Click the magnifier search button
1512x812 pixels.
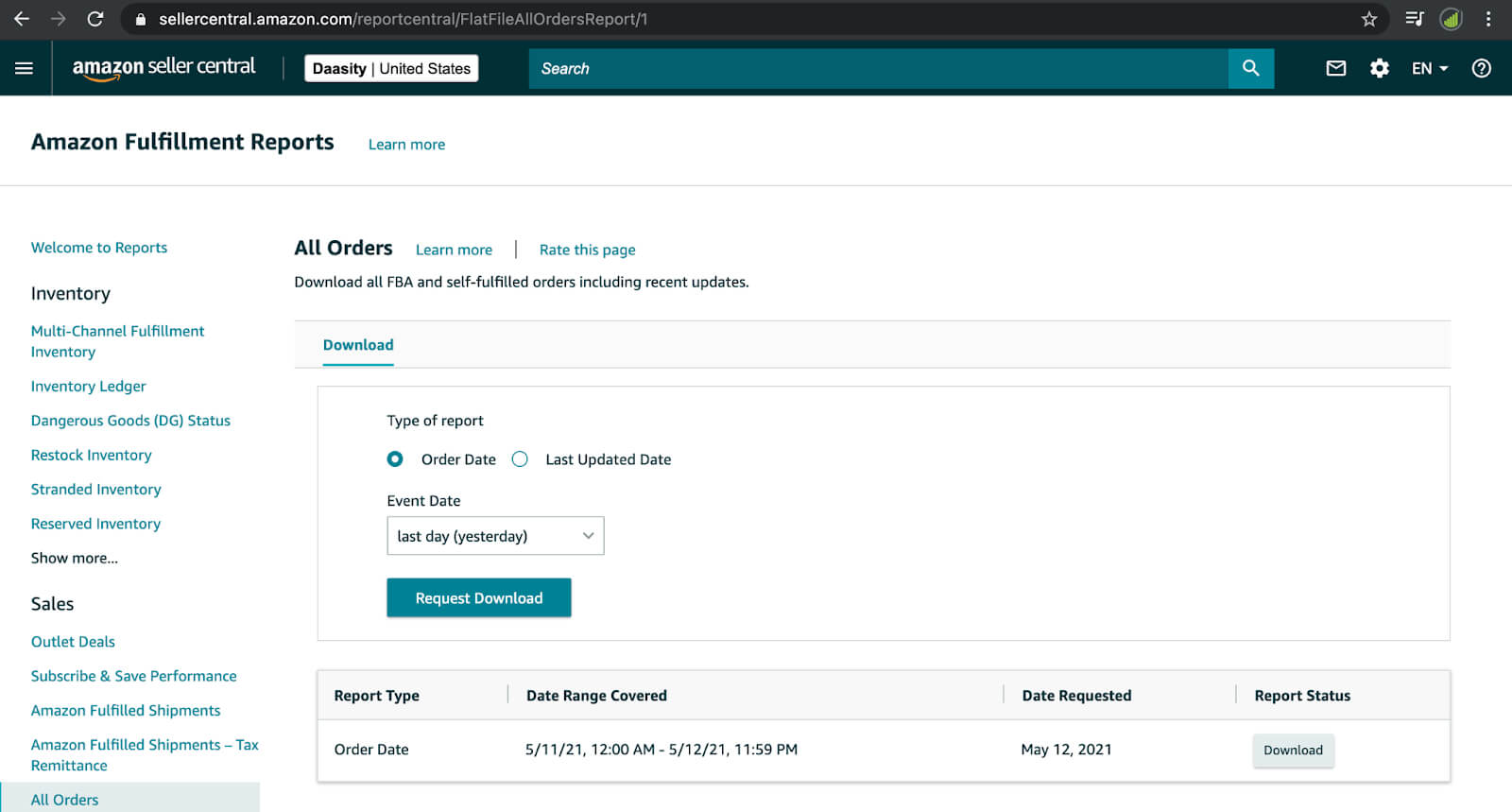point(1251,68)
